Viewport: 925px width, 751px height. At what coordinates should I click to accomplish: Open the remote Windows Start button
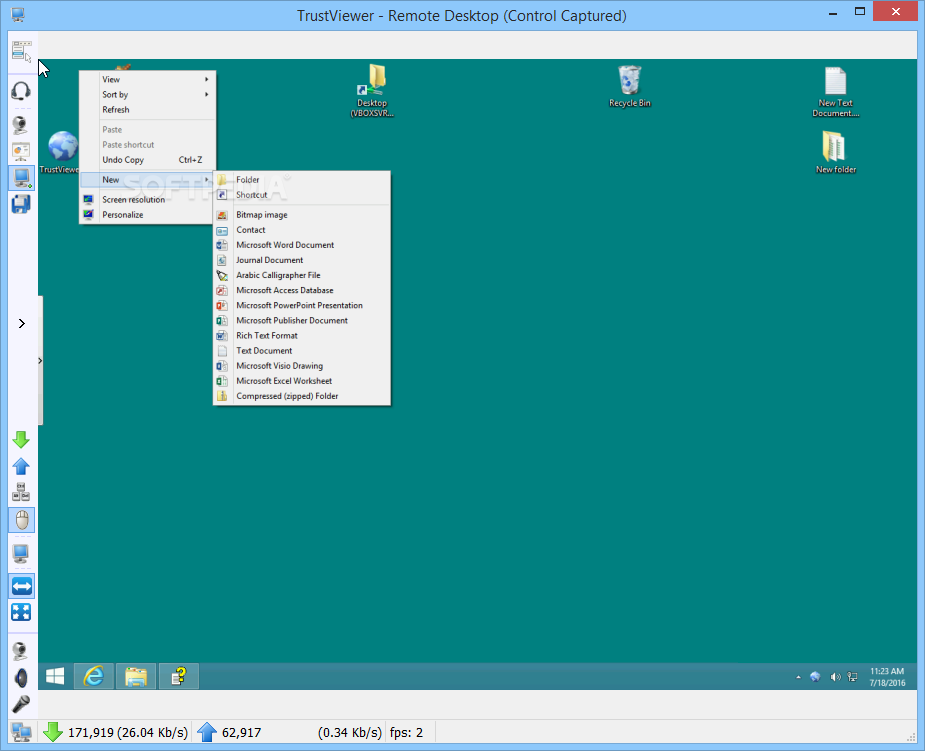[x=55, y=676]
